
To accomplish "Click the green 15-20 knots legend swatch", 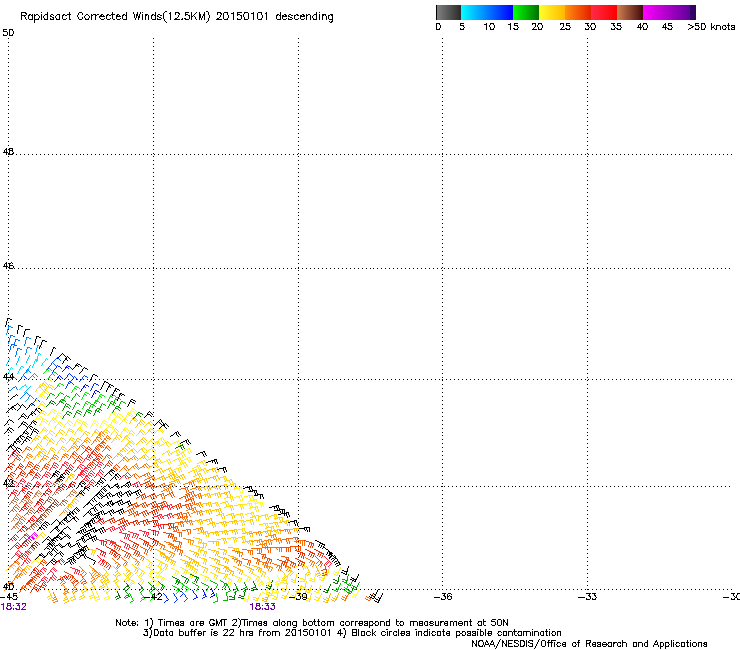I will [526, 12].
